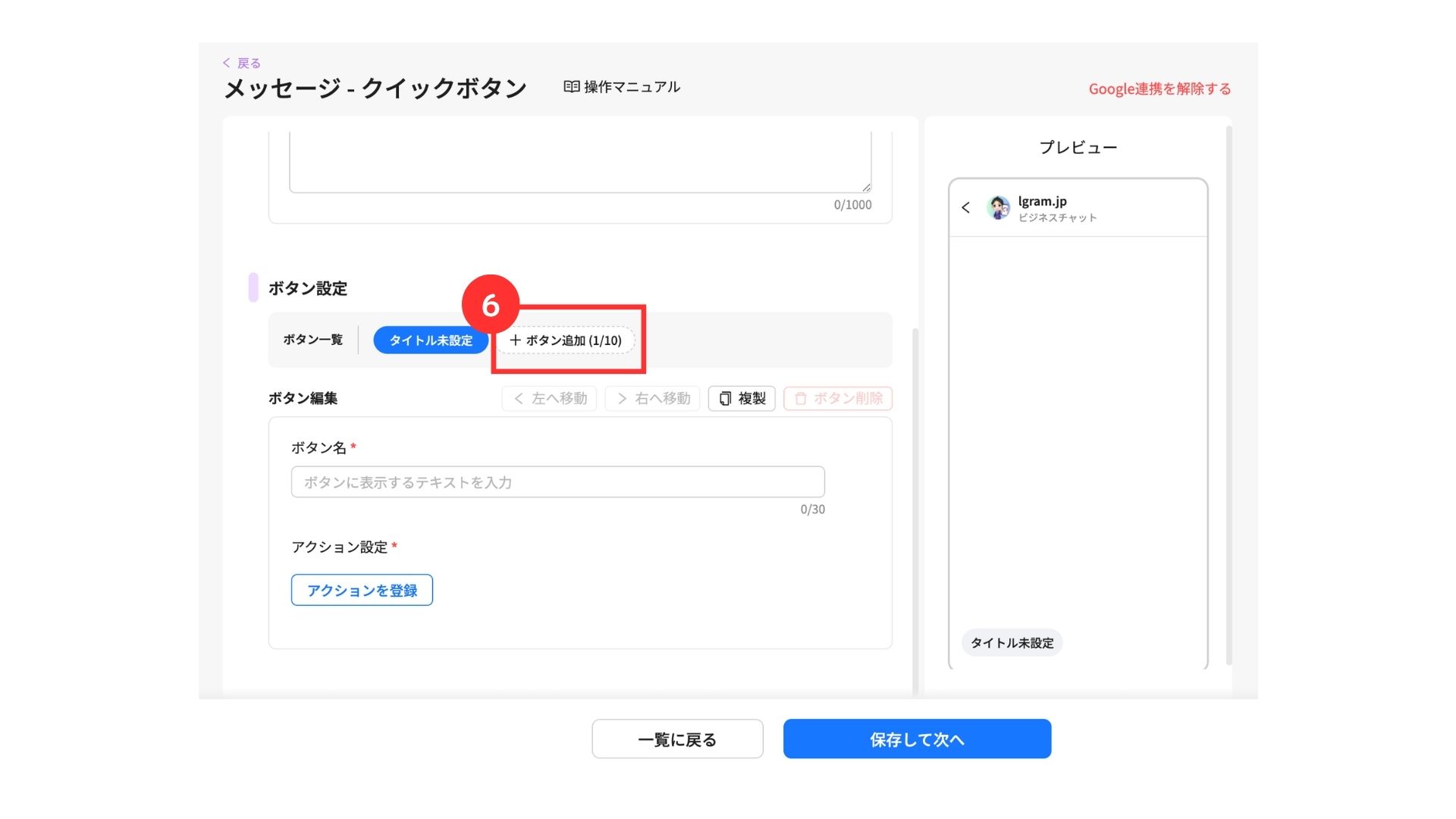Click the trash icon on ボタン削除
The image size is (1456, 819).
point(800,399)
